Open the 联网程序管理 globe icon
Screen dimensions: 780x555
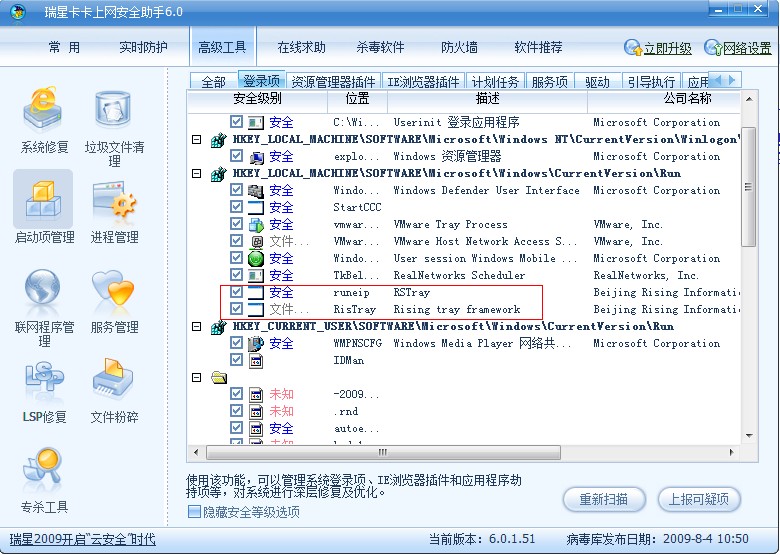(43, 287)
